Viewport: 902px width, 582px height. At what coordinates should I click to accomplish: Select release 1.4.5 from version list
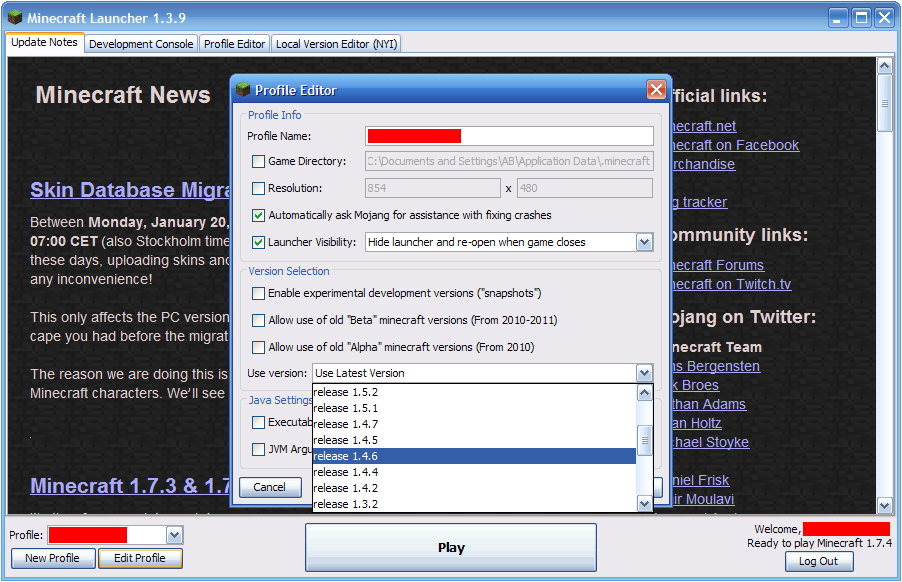[x=475, y=441]
